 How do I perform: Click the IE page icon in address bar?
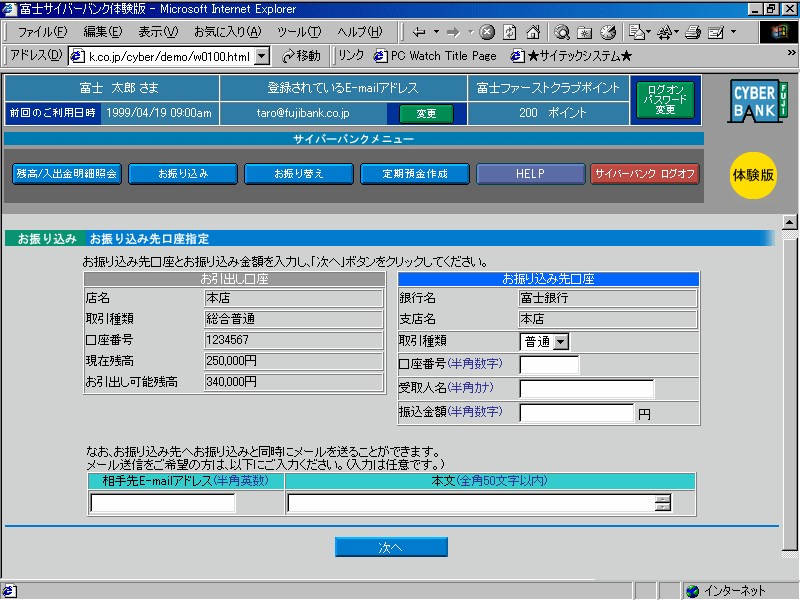click(77, 56)
